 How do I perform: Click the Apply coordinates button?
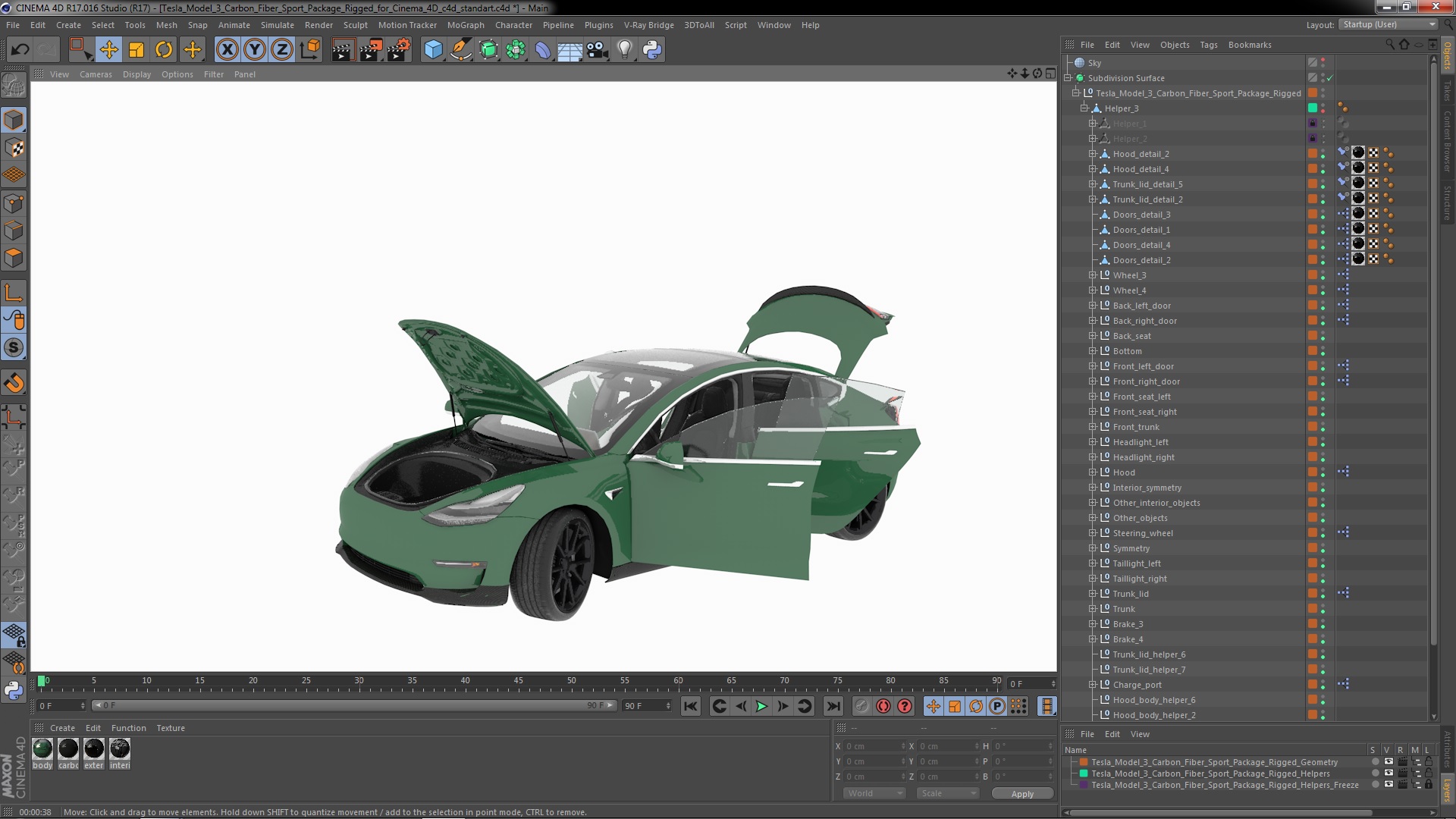[x=1022, y=793]
